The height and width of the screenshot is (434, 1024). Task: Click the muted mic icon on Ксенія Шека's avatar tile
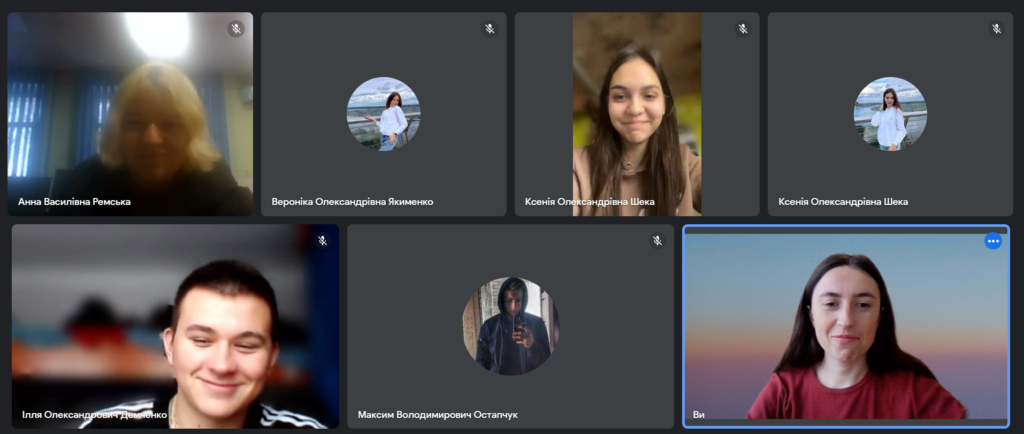click(x=996, y=29)
